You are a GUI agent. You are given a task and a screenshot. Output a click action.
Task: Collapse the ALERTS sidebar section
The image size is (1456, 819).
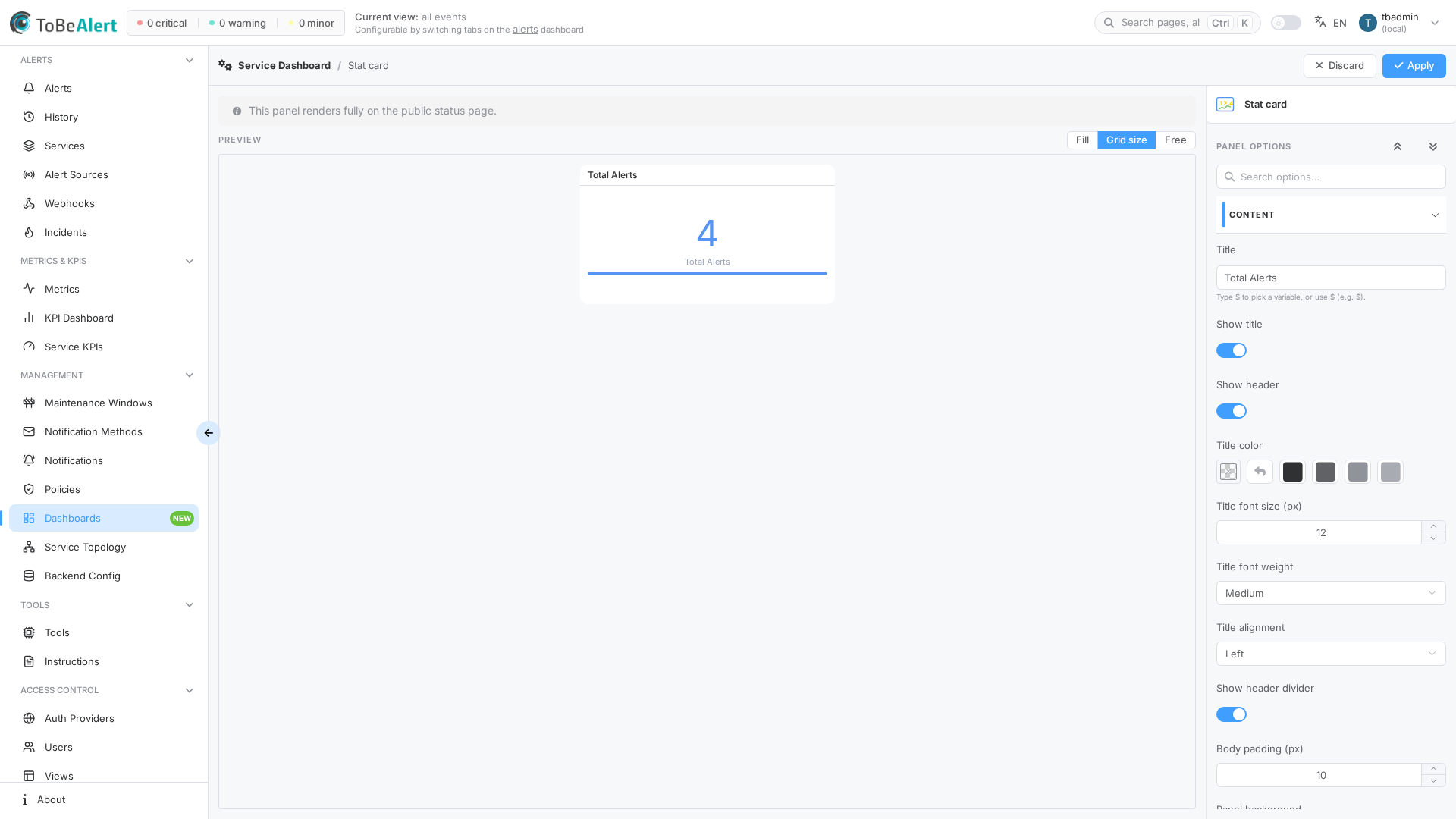tap(190, 60)
